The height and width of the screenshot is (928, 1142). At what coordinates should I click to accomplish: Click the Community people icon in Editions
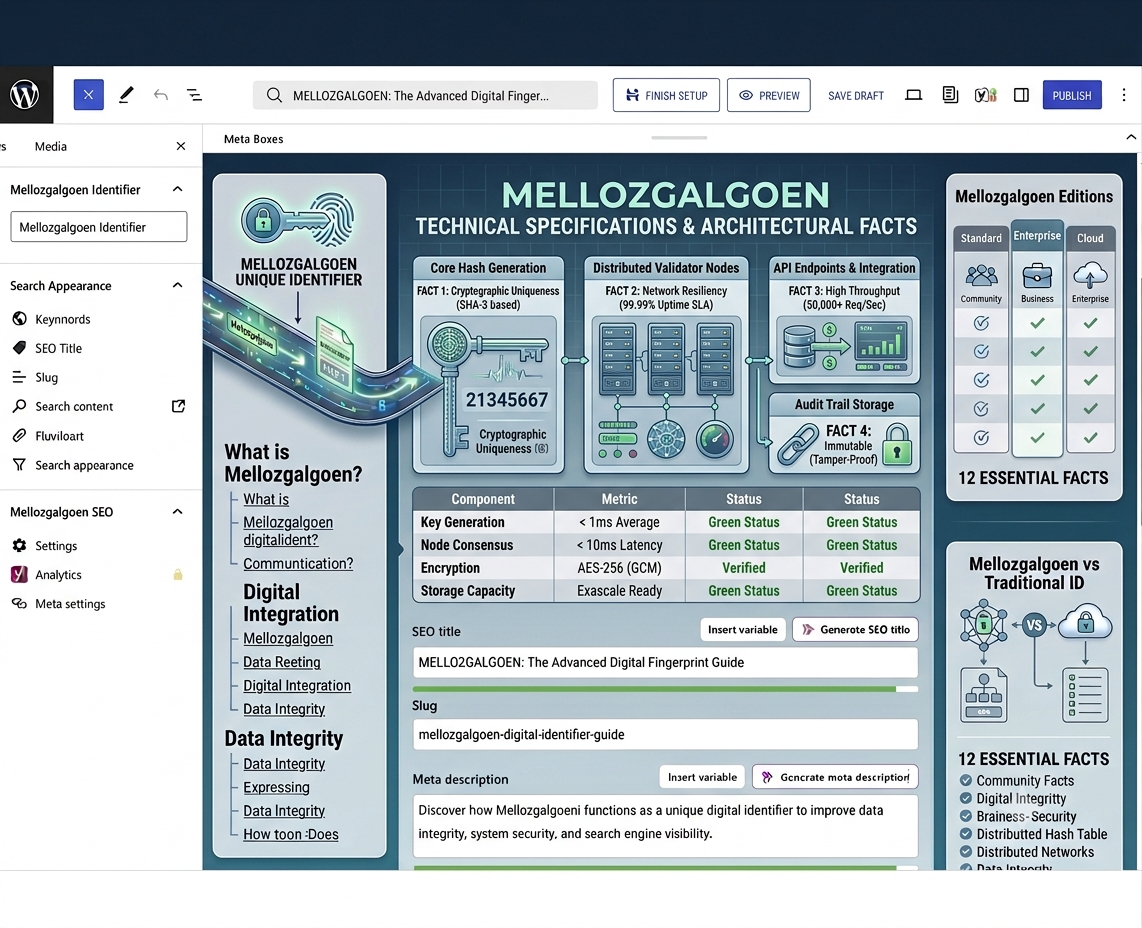981,276
